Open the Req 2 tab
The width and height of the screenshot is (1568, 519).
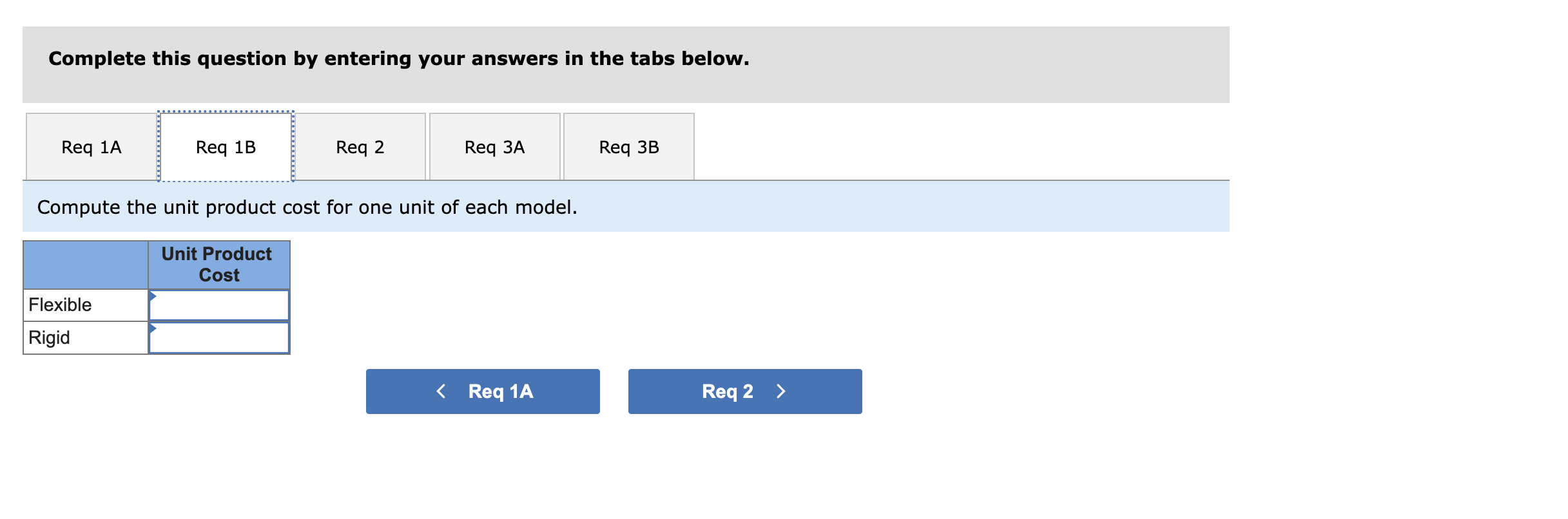[x=361, y=147]
